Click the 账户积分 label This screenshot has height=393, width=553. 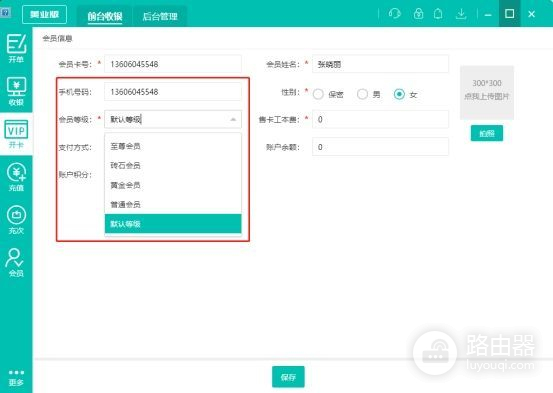(x=75, y=175)
